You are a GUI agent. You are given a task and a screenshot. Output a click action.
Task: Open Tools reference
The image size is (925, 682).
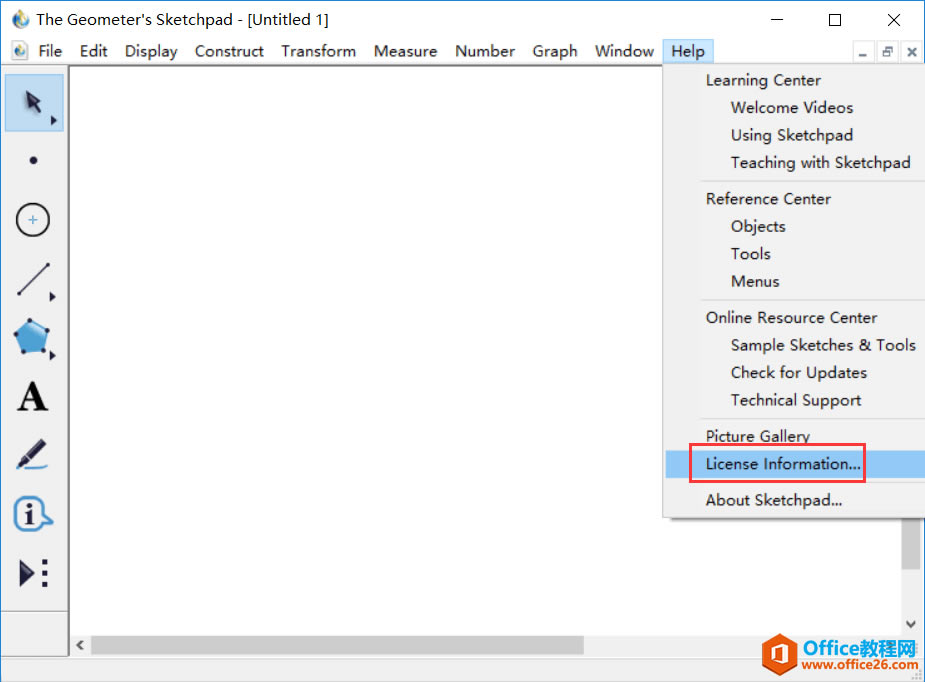750,254
